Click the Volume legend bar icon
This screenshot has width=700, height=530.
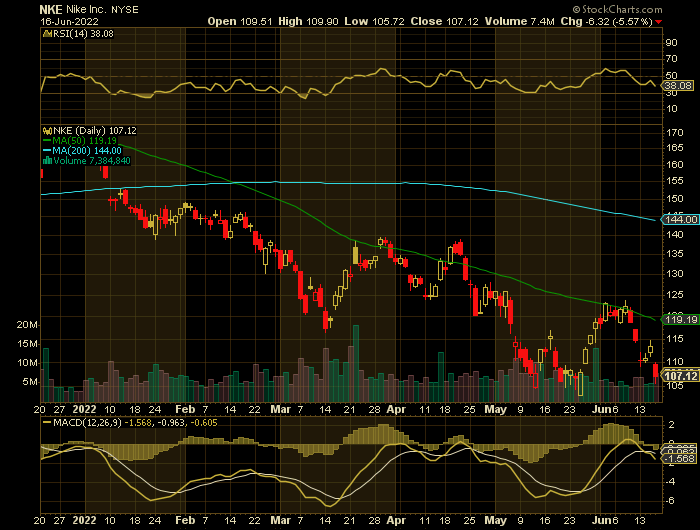pos(44,160)
